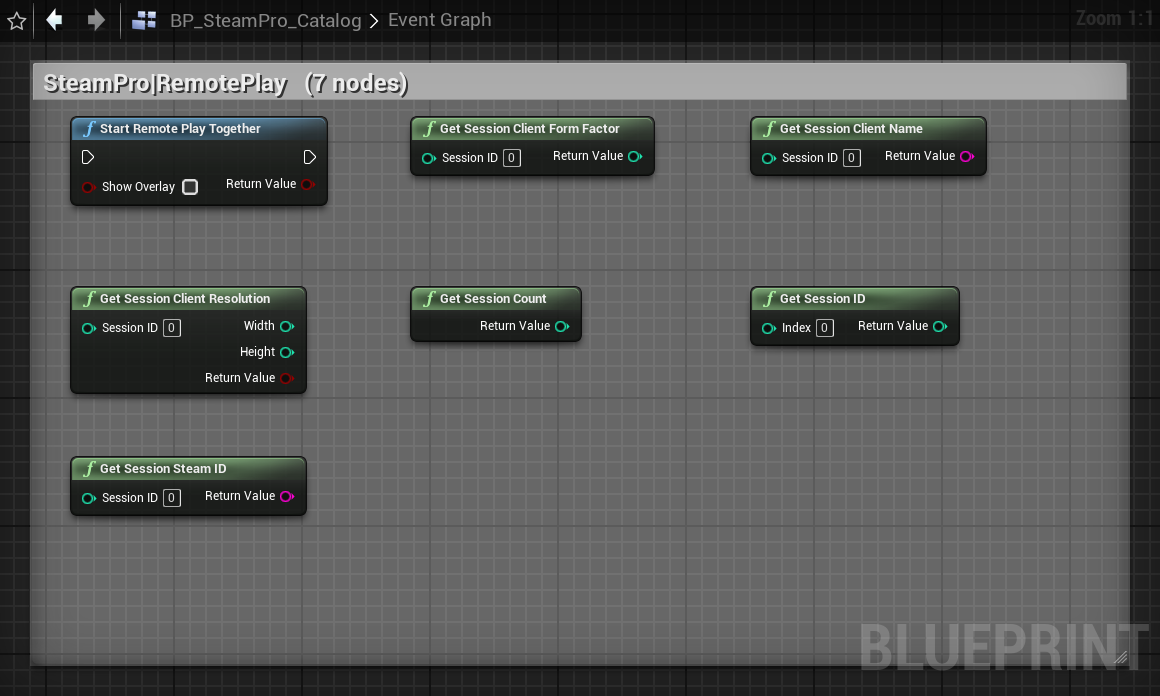Click Get Session ID Return Value pin

940,326
